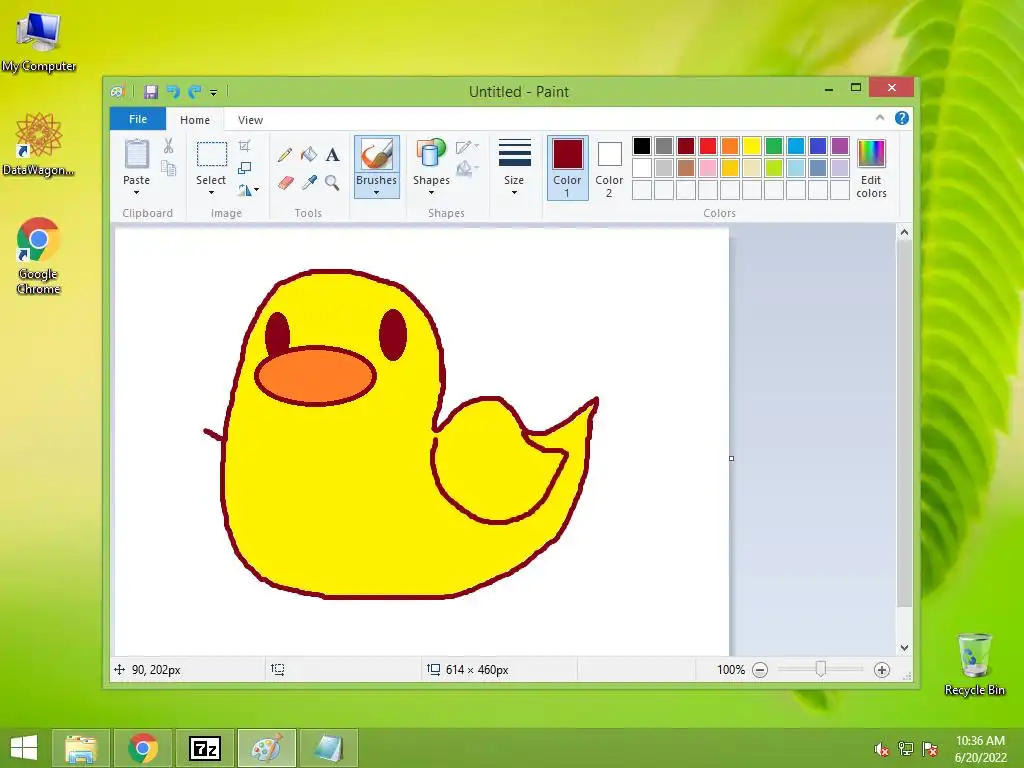This screenshot has height=768, width=1024.
Task: Open the File menu
Action: pos(138,119)
